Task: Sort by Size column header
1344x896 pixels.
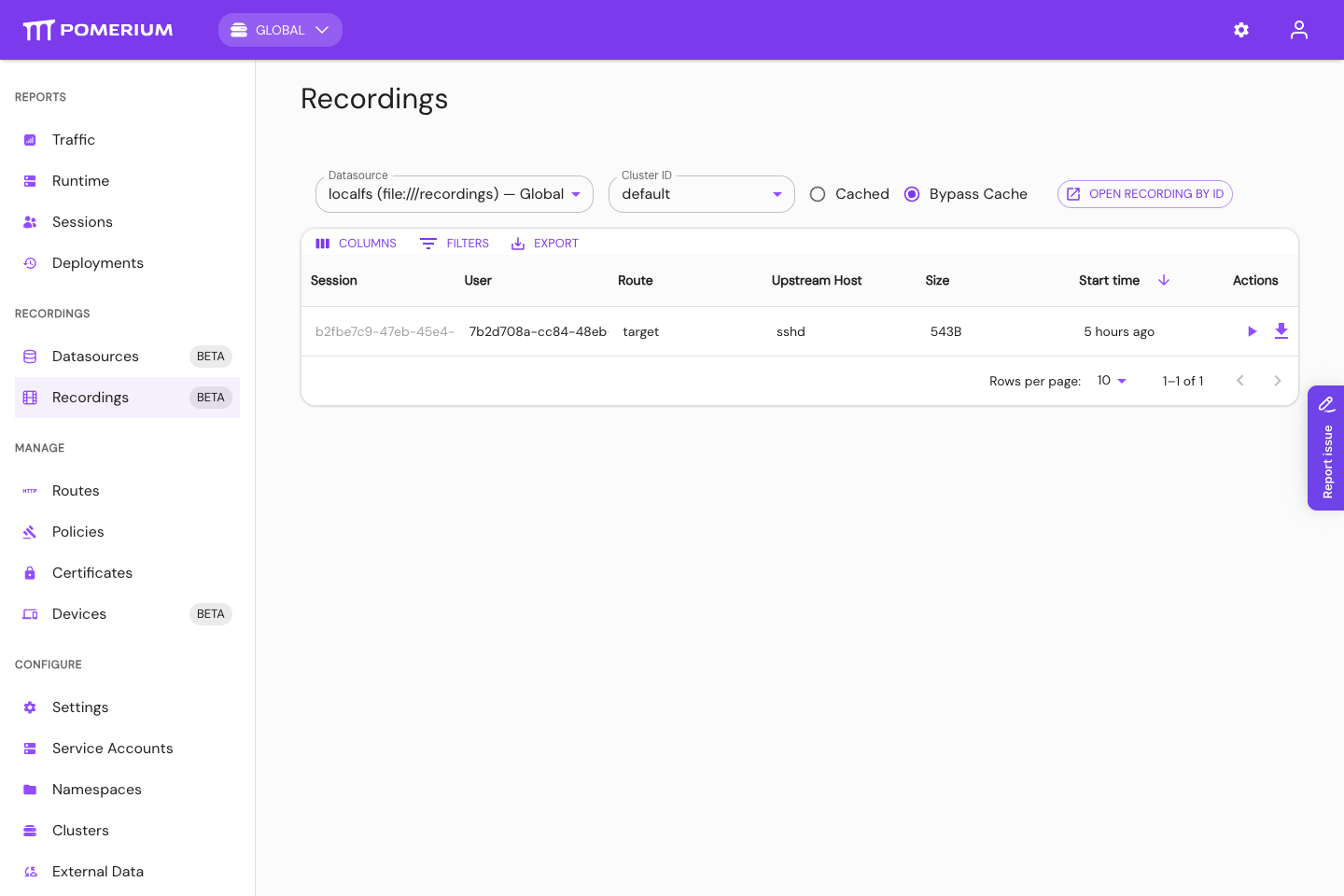Action: pos(937,280)
